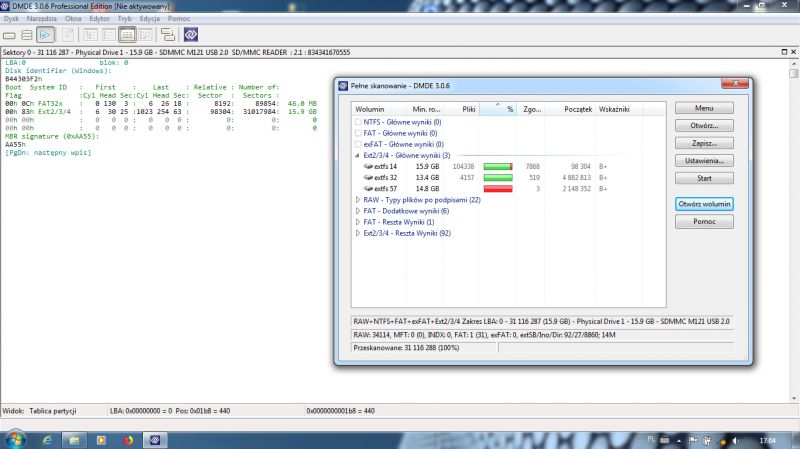
Task: Open Ustawienia... scan settings
Action: pyautogui.click(x=704, y=161)
